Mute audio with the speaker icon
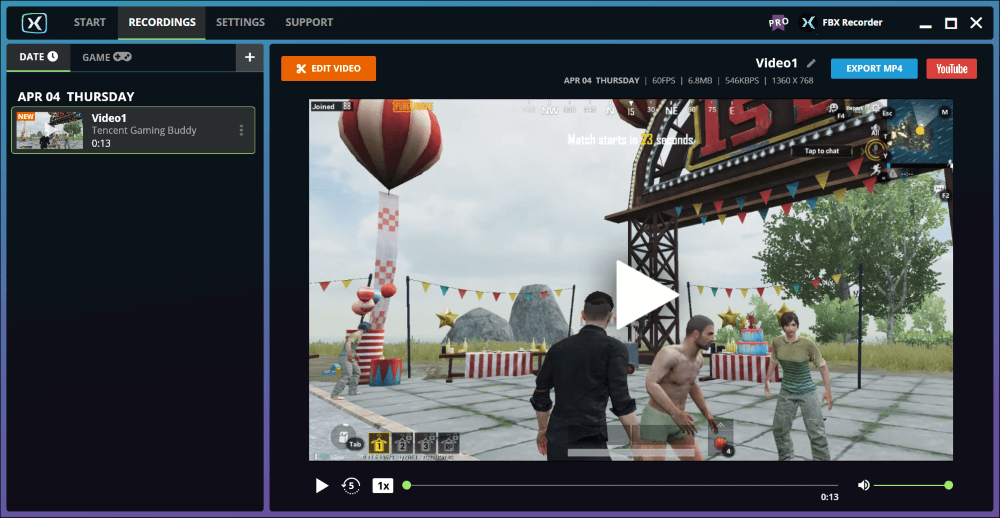 tap(864, 485)
